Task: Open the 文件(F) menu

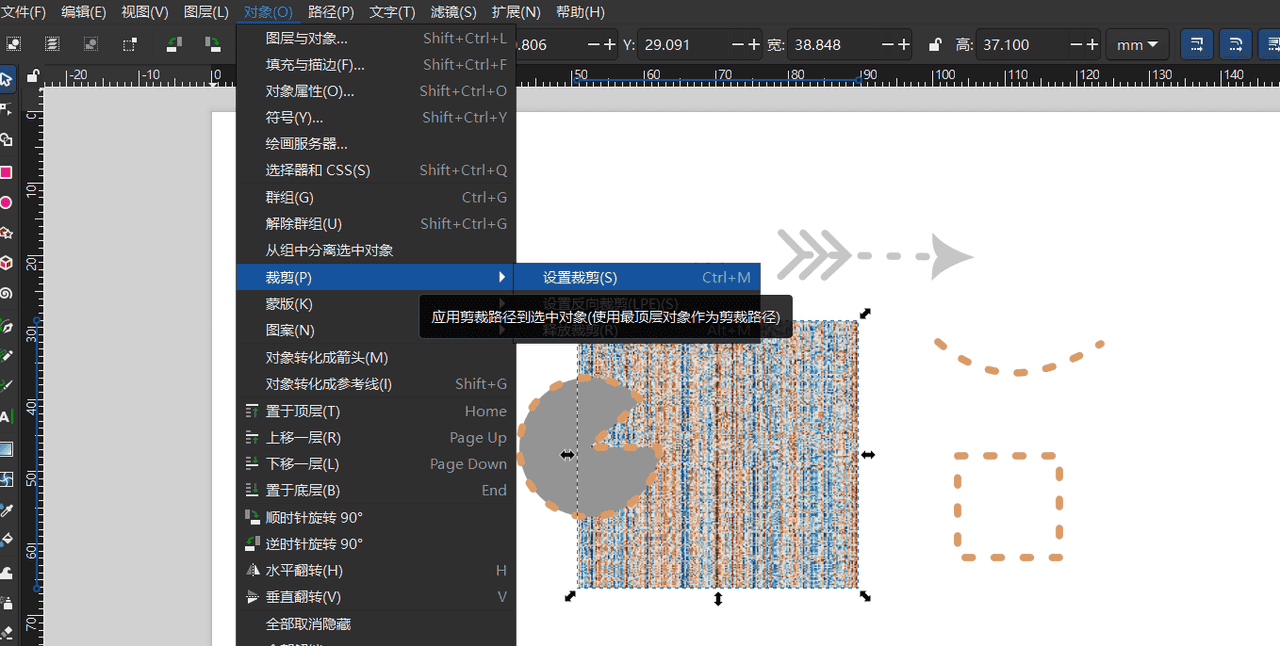Action: point(24,12)
